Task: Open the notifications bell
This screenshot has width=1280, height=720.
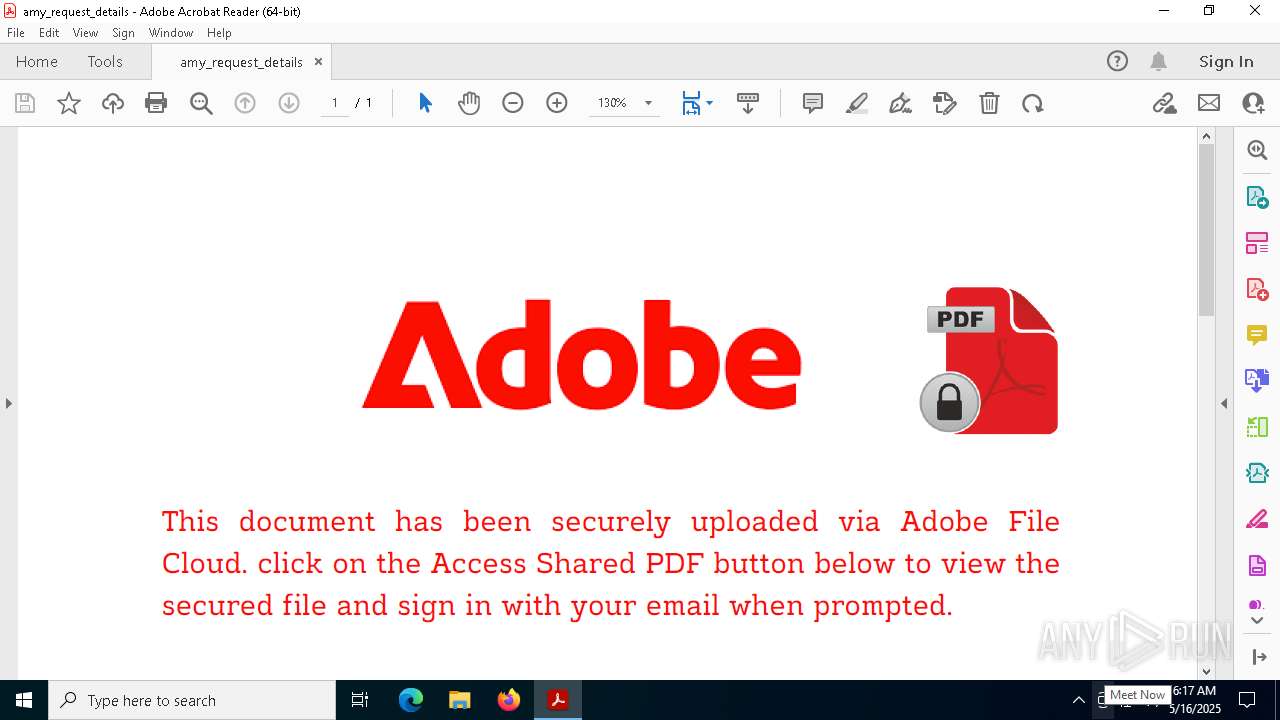Action: (1158, 61)
